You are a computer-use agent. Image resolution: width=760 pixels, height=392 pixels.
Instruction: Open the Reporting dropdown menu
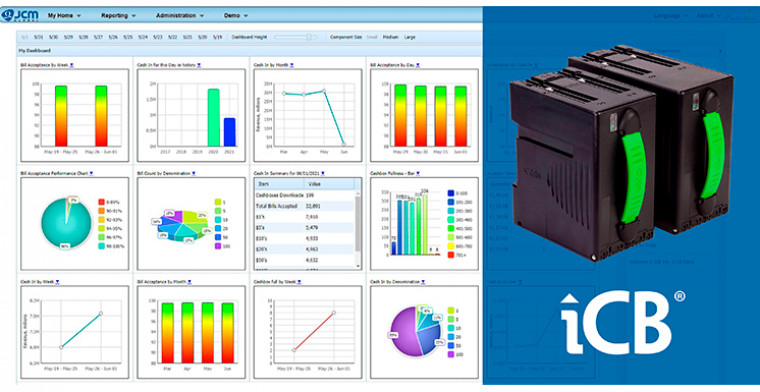(x=118, y=16)
